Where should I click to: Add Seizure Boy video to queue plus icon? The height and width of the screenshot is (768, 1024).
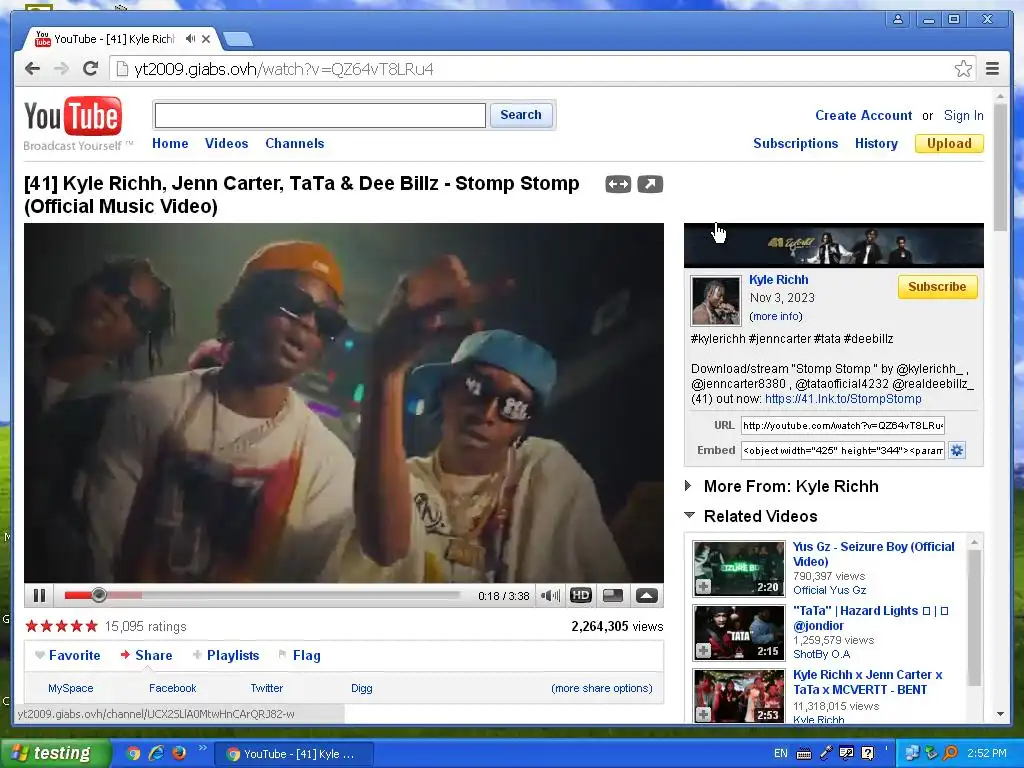pyautogui.click(x=703, y=586)
